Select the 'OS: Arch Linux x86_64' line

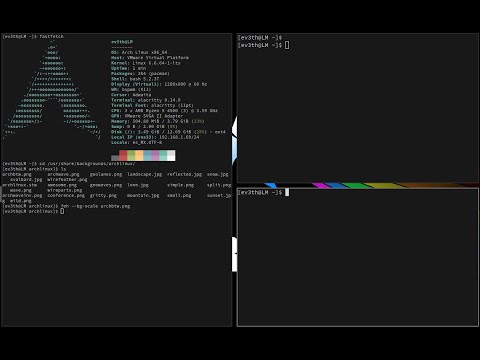click(139, 52)
